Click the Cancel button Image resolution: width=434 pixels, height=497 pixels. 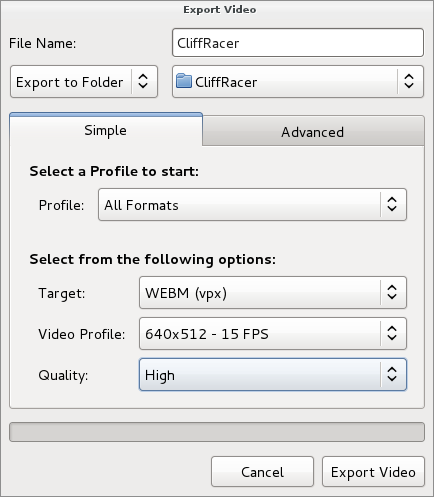[262, 472]
